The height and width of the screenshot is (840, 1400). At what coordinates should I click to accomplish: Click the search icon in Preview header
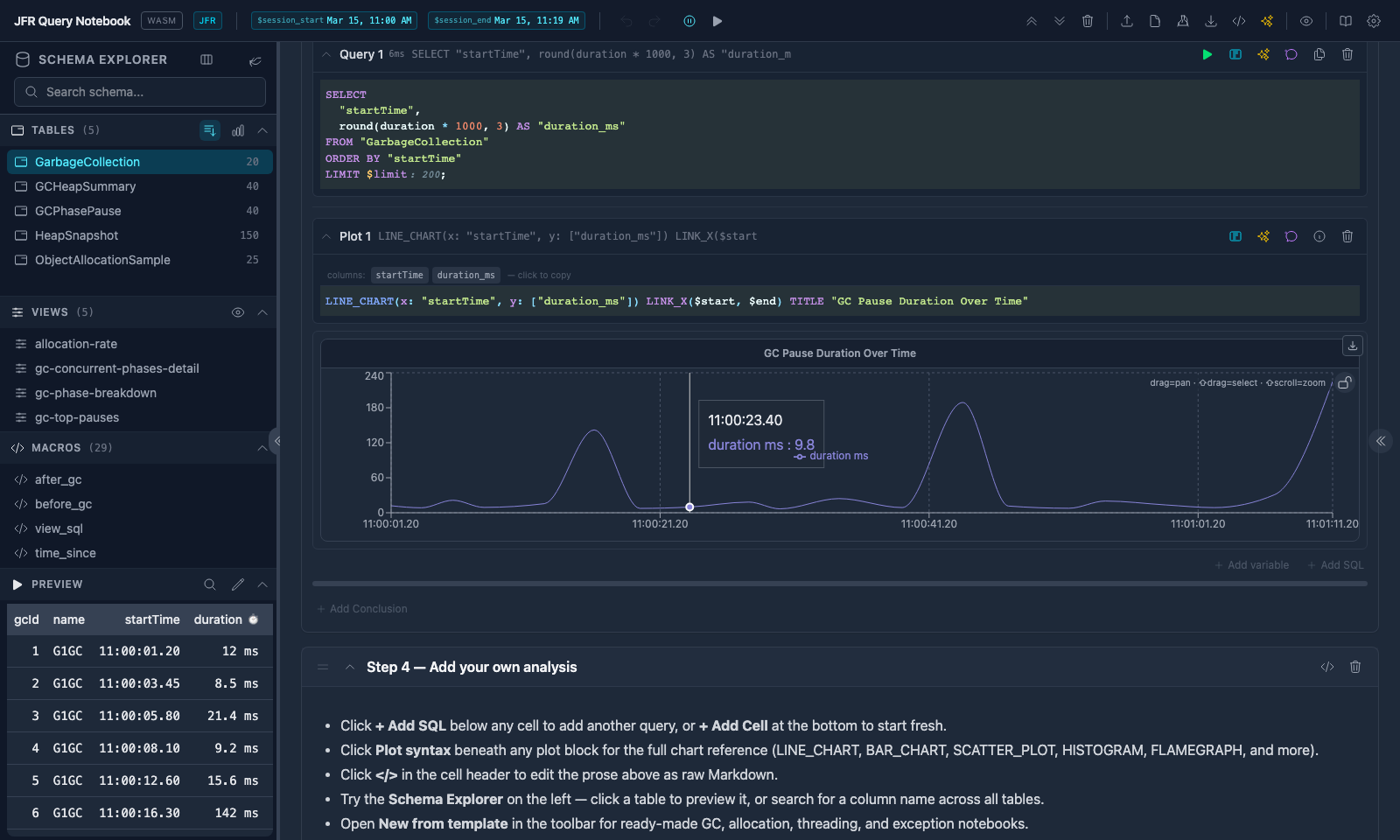click(210, 584)
